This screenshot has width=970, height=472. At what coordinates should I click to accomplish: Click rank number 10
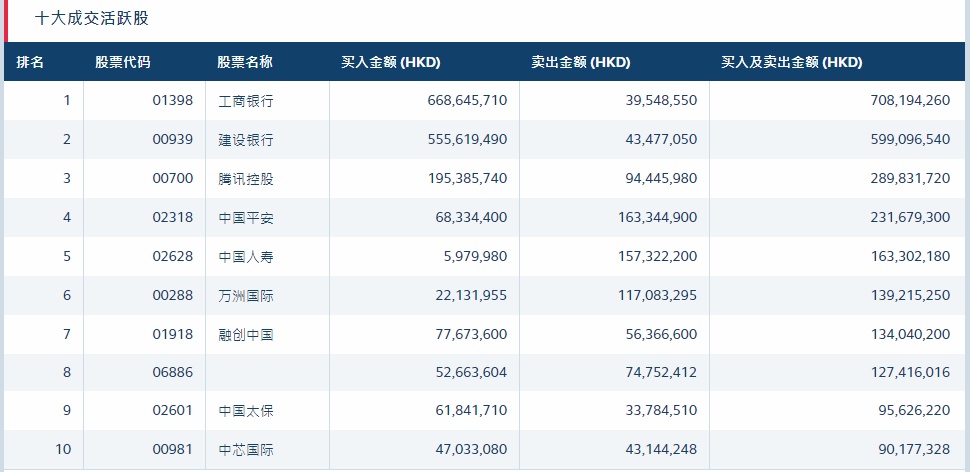tap(63, 449)
